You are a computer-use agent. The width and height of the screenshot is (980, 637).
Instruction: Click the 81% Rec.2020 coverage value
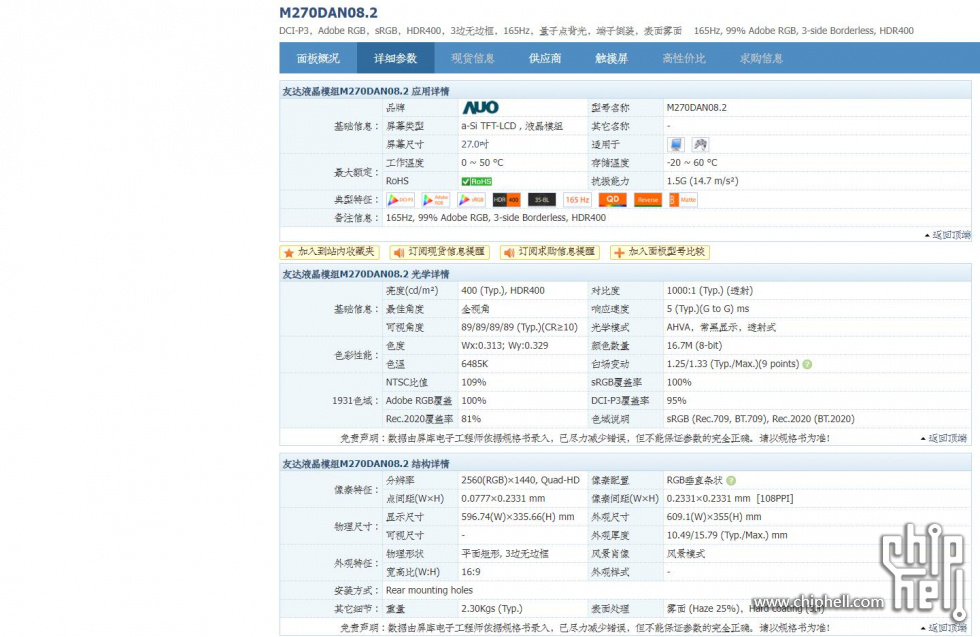click(471, 419)
